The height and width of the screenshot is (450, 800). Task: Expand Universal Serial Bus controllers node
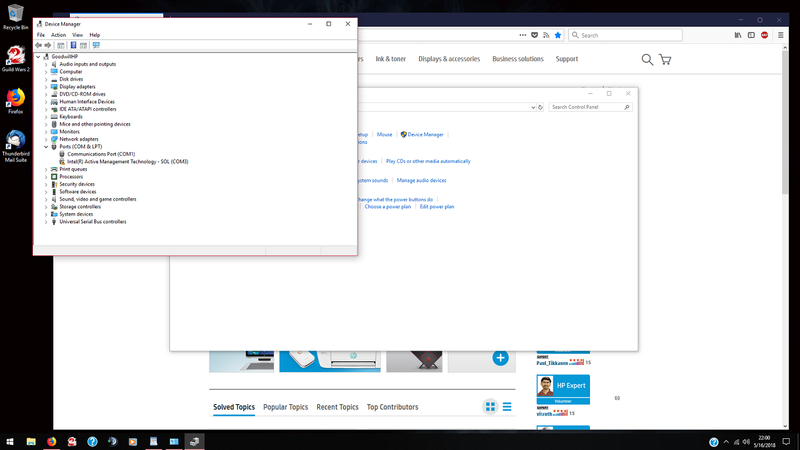pos(46,222)
